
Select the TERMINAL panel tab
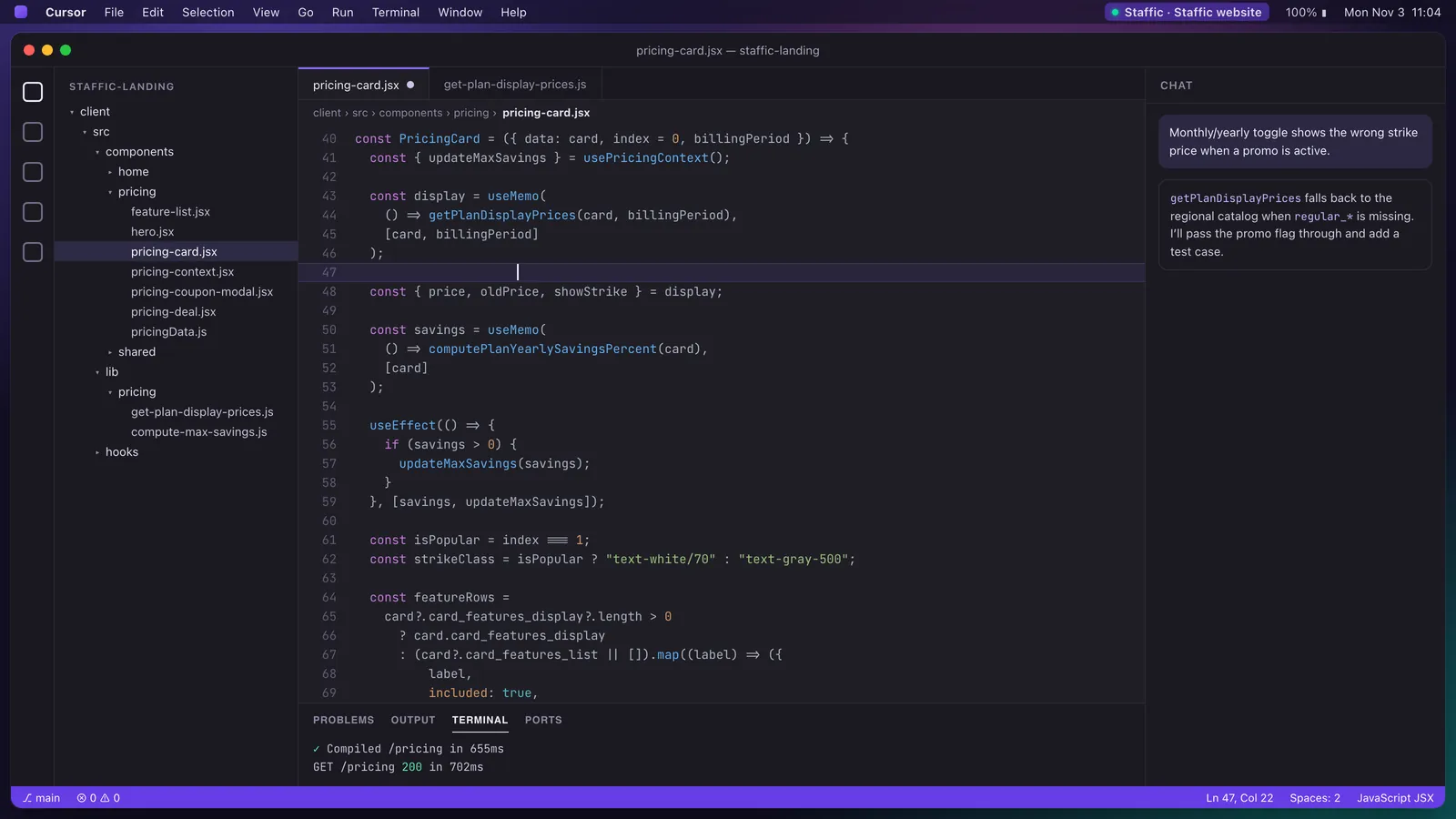coord(480,720)
